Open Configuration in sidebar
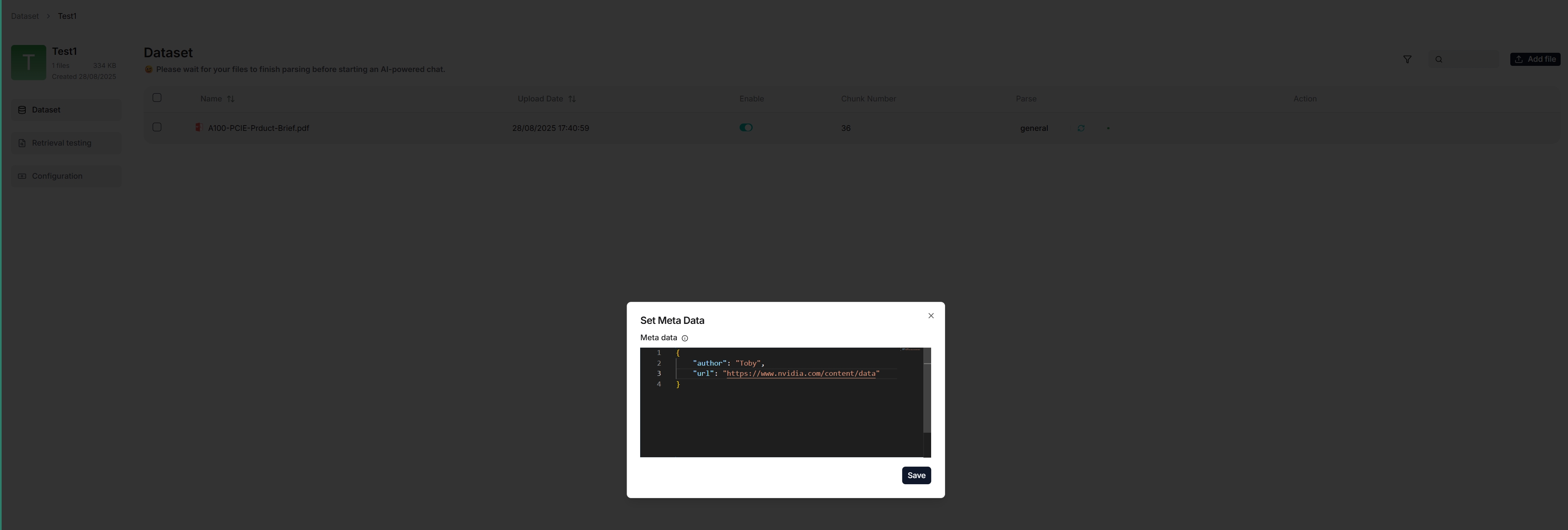The width and height of the screenshot is (1568, 530). 57,176
